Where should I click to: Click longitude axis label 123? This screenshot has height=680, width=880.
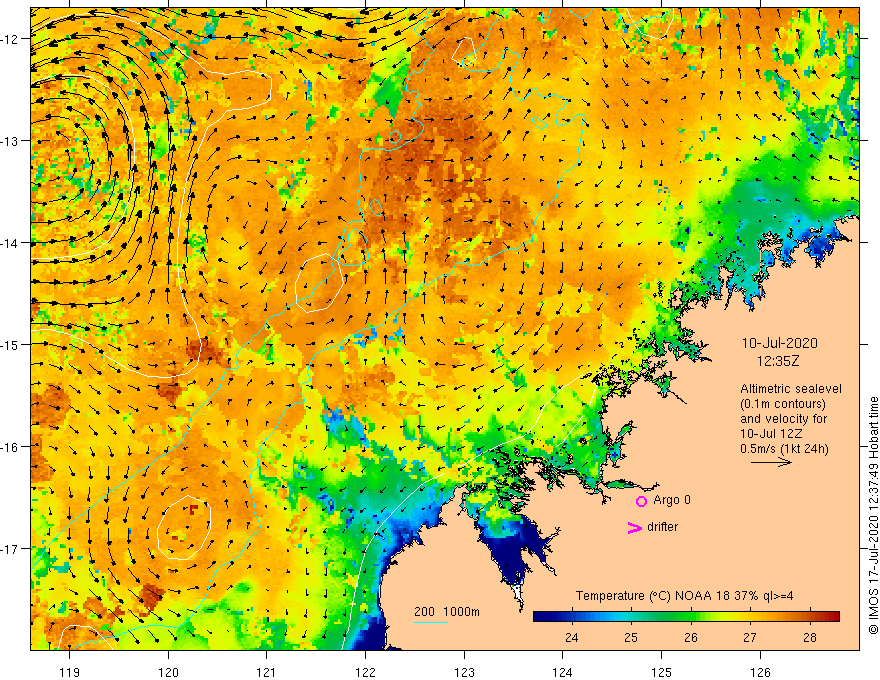(x=464, y=673)
